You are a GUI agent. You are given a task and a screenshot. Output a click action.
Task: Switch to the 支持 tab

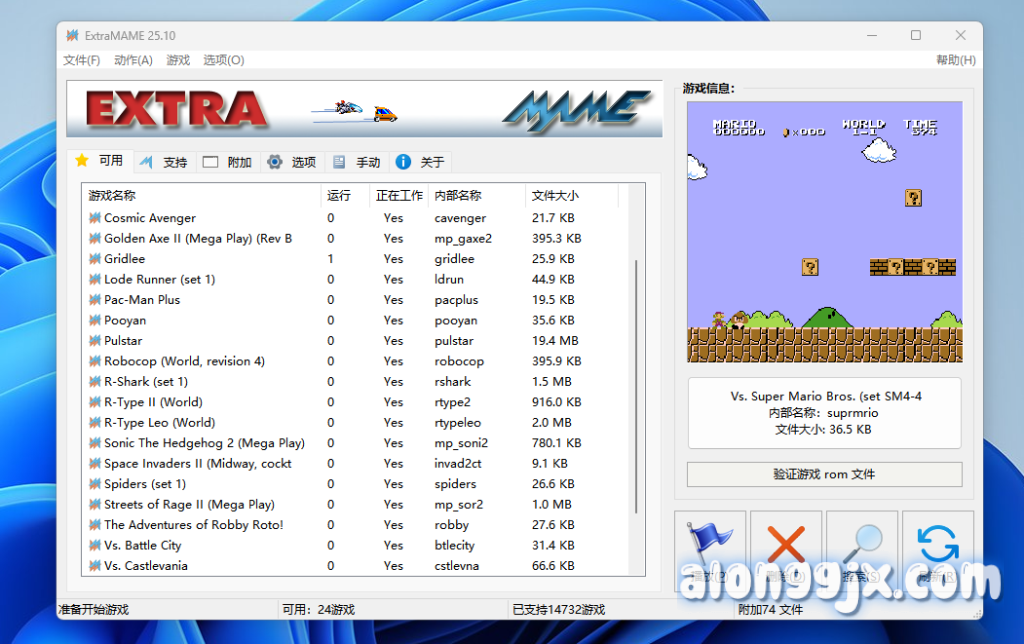[x=164, y=162]
